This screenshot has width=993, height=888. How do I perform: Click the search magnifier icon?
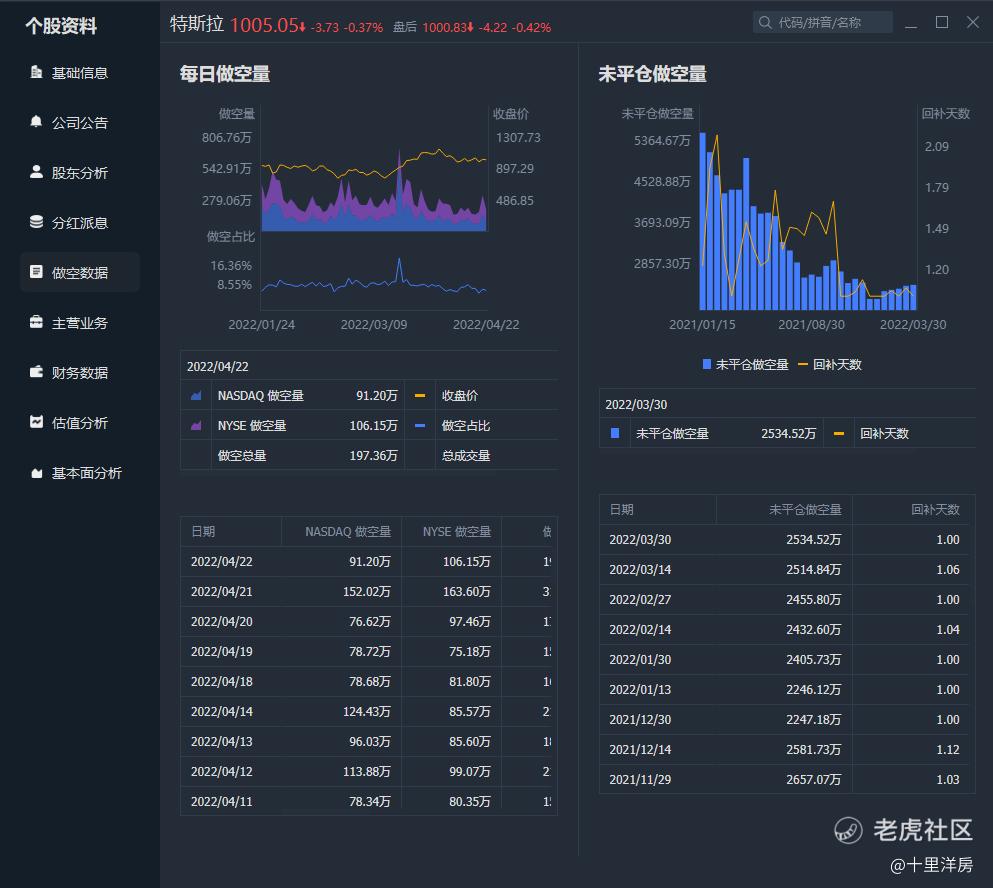[x=765, y=23]
